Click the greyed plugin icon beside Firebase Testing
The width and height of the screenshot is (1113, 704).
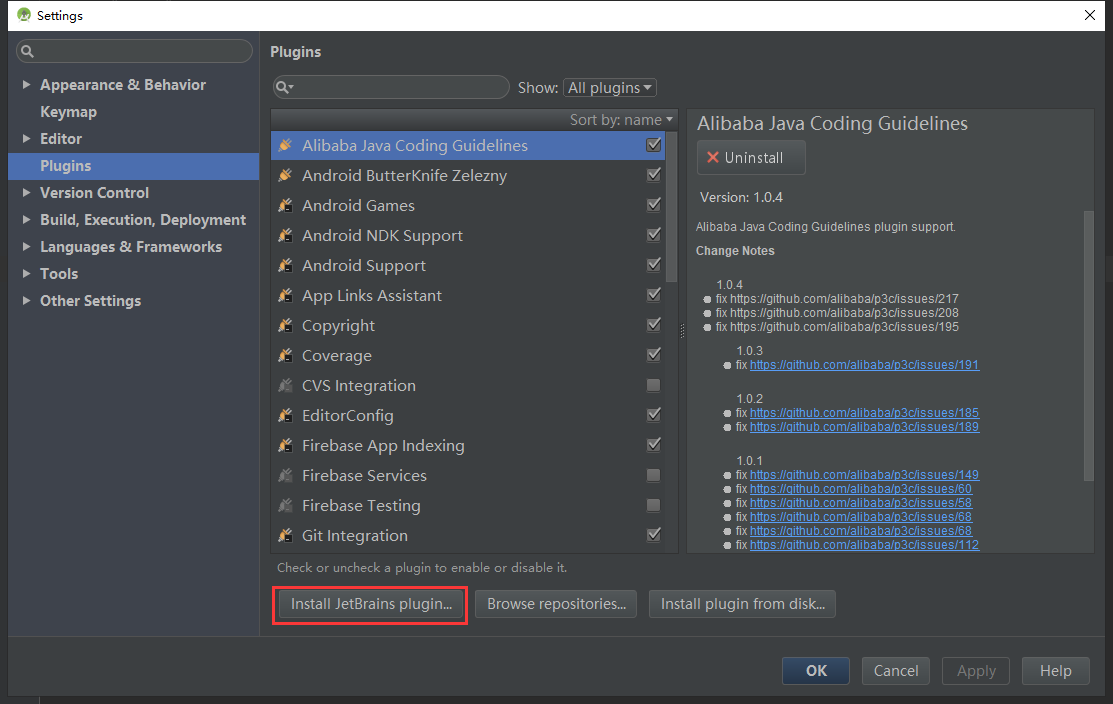(285, 505)
